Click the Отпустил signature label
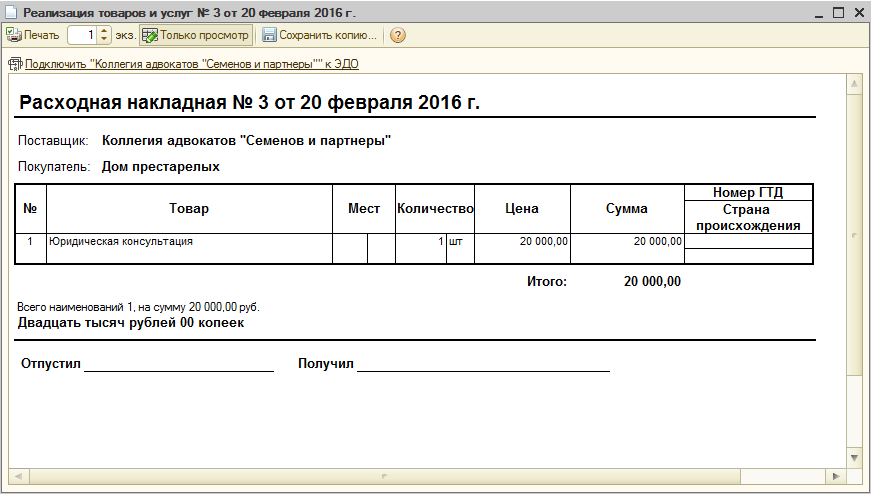Viewport: 871px width, 494px height. click(x=51, y=364)
